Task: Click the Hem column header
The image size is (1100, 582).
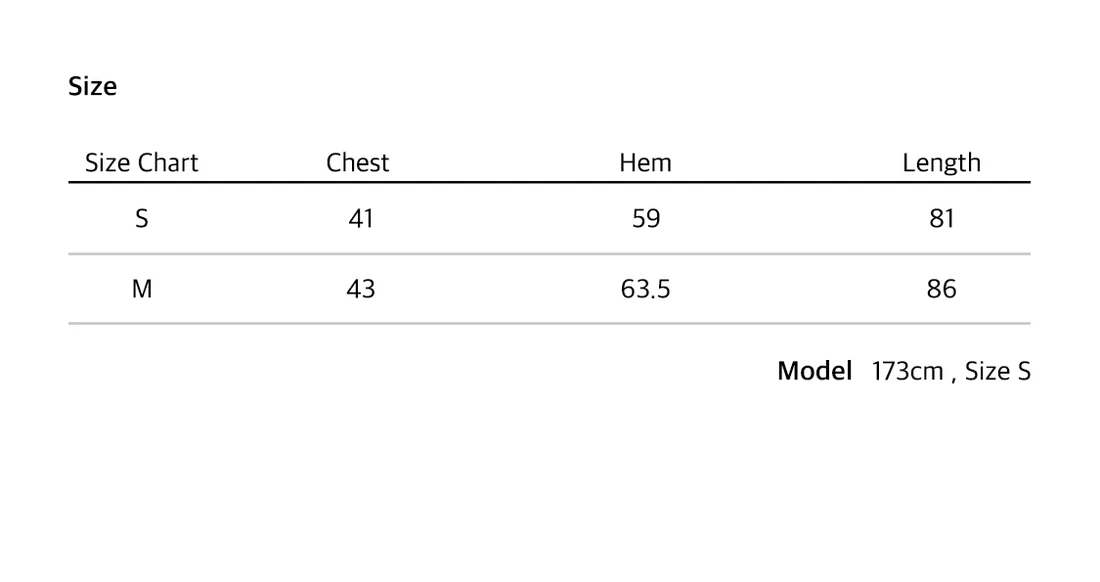Action: 645,163
